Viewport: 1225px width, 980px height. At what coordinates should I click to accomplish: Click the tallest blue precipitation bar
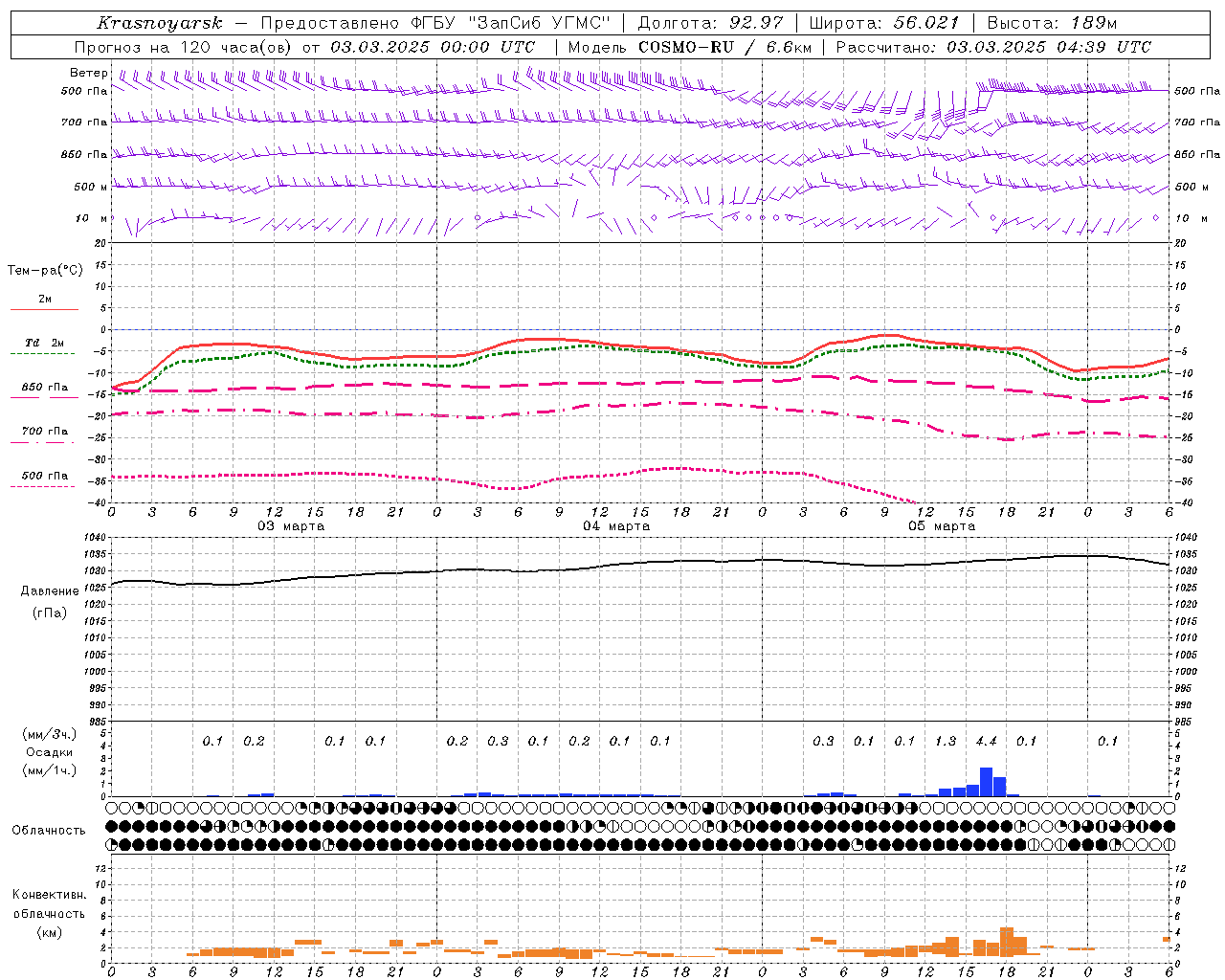[x=986, y=782]
